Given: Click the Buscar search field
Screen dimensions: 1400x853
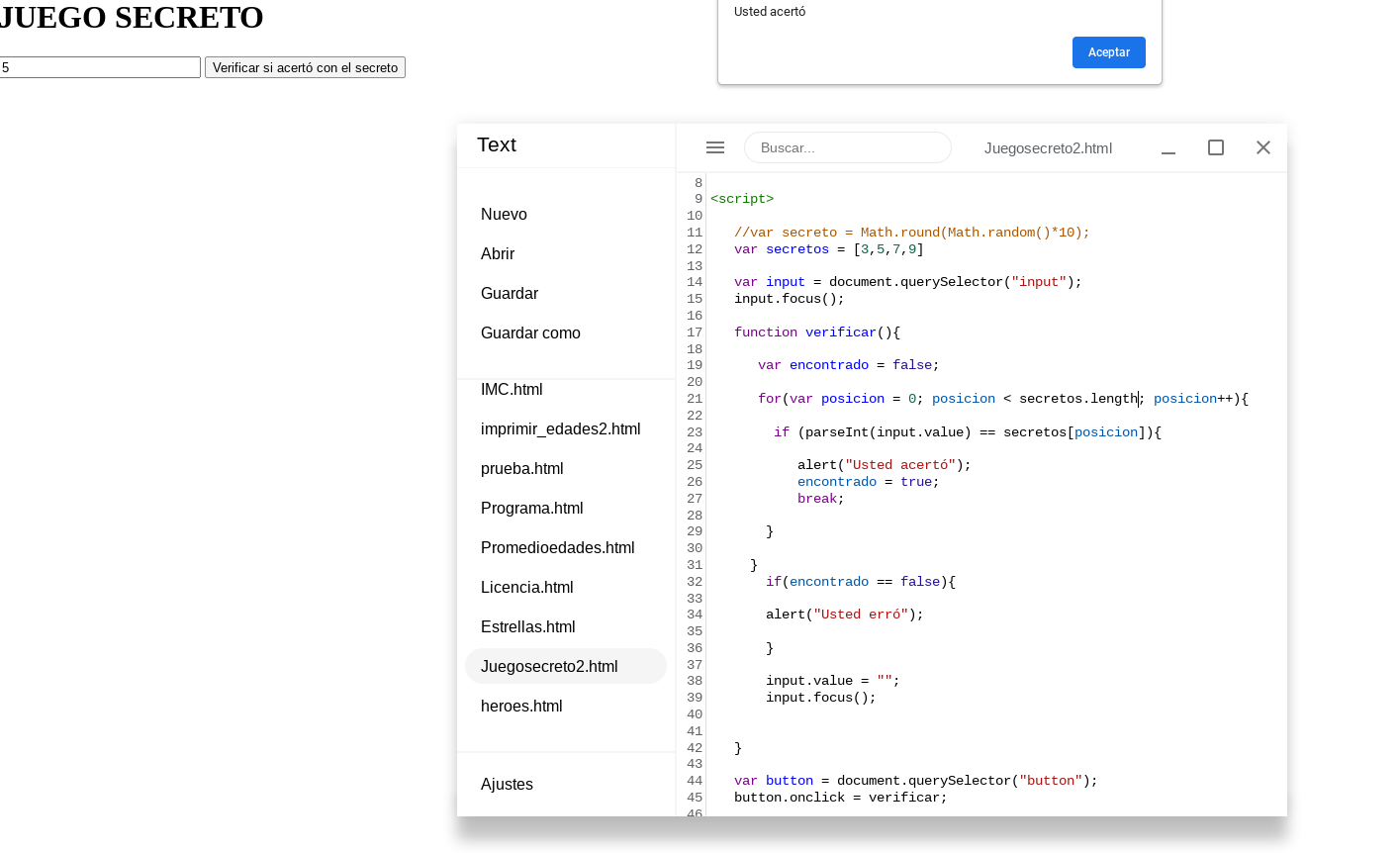Looking at the screenshot, I should point(848,147).
